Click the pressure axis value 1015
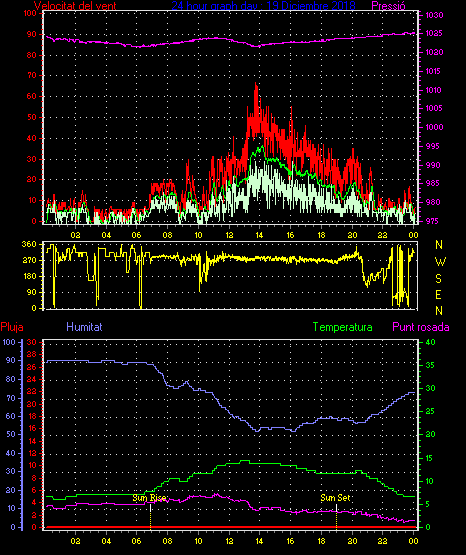 [x=433, y=71]
